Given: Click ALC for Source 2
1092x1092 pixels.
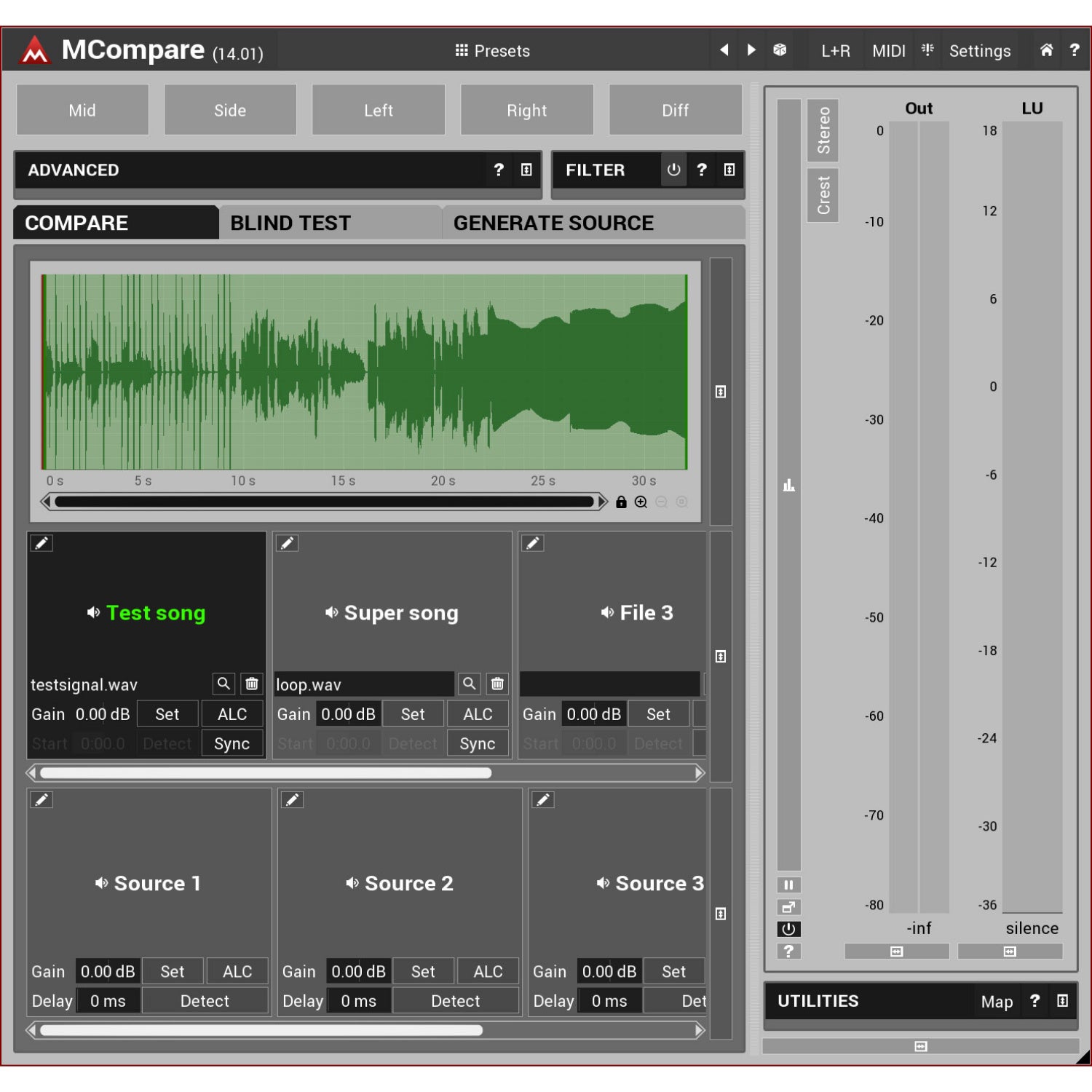Looking at the screenshot, I should point(488,971).
